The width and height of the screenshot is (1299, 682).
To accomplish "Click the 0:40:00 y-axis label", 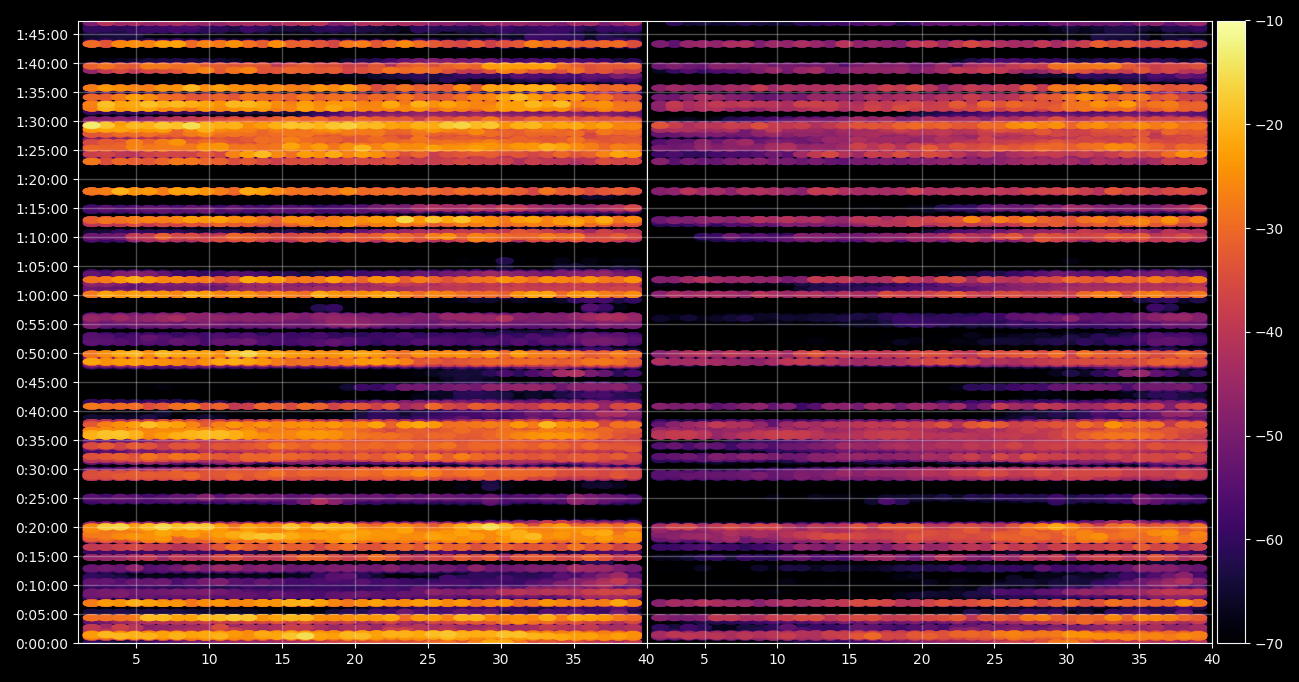I will point(42,411).
